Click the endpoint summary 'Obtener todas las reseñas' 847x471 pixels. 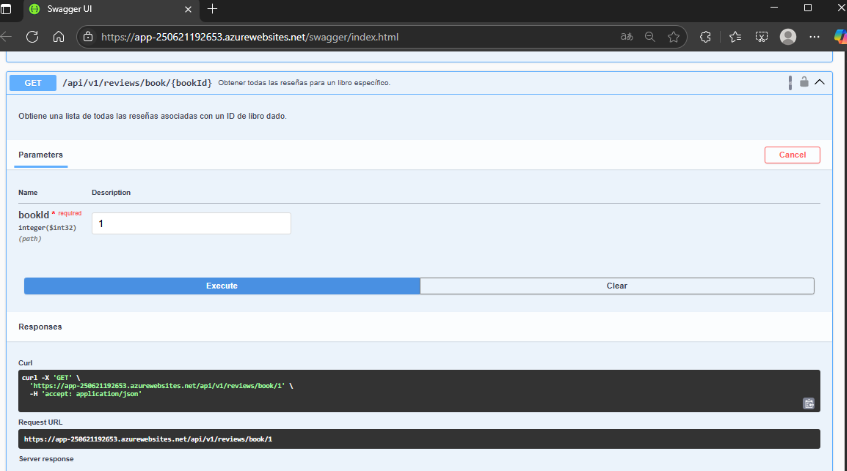click(x=304, y=83)
